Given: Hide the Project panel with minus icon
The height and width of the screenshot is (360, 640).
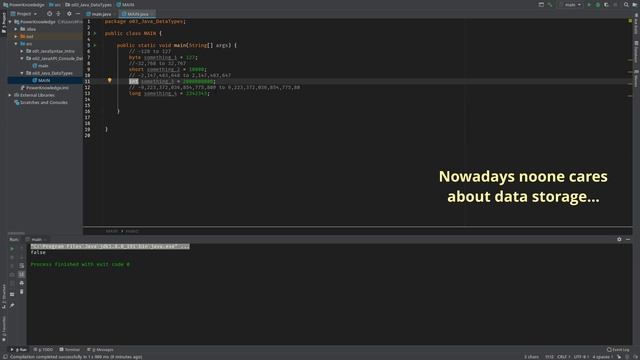Looking at the screenshot, I should pyautogui.click(x=78, y=13).
